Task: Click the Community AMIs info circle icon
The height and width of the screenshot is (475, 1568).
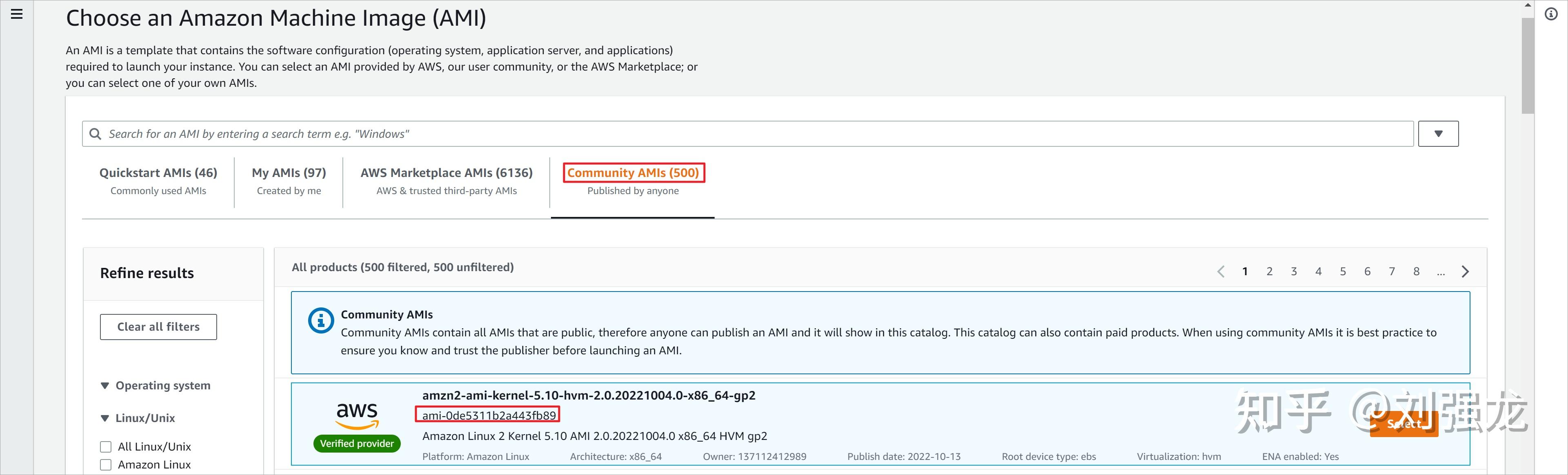Action: click(321, 320)
